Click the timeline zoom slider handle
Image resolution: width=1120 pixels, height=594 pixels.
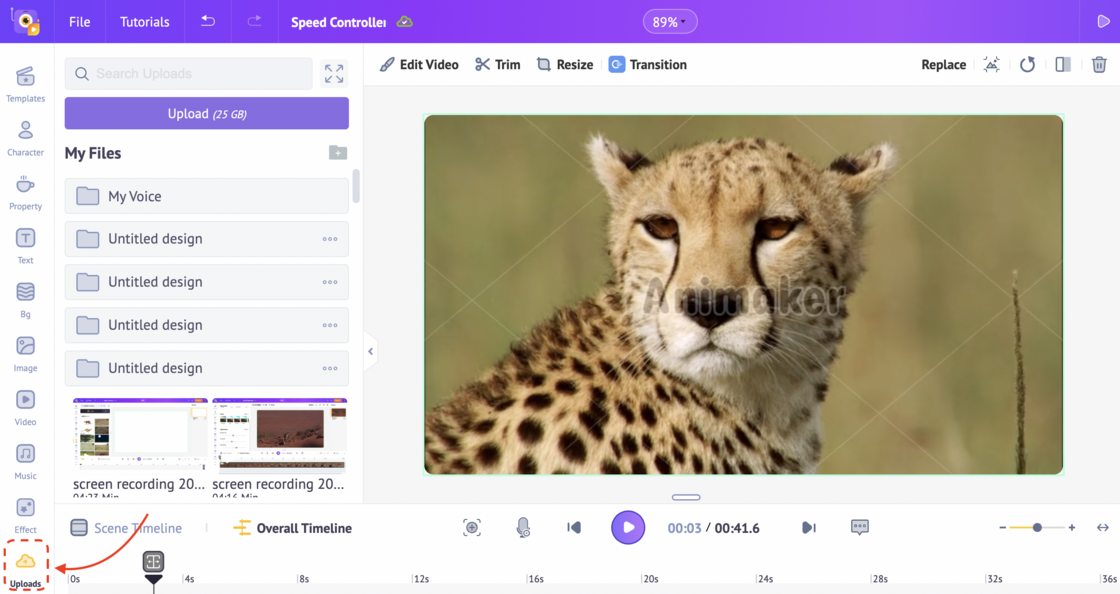point(1037,528)
